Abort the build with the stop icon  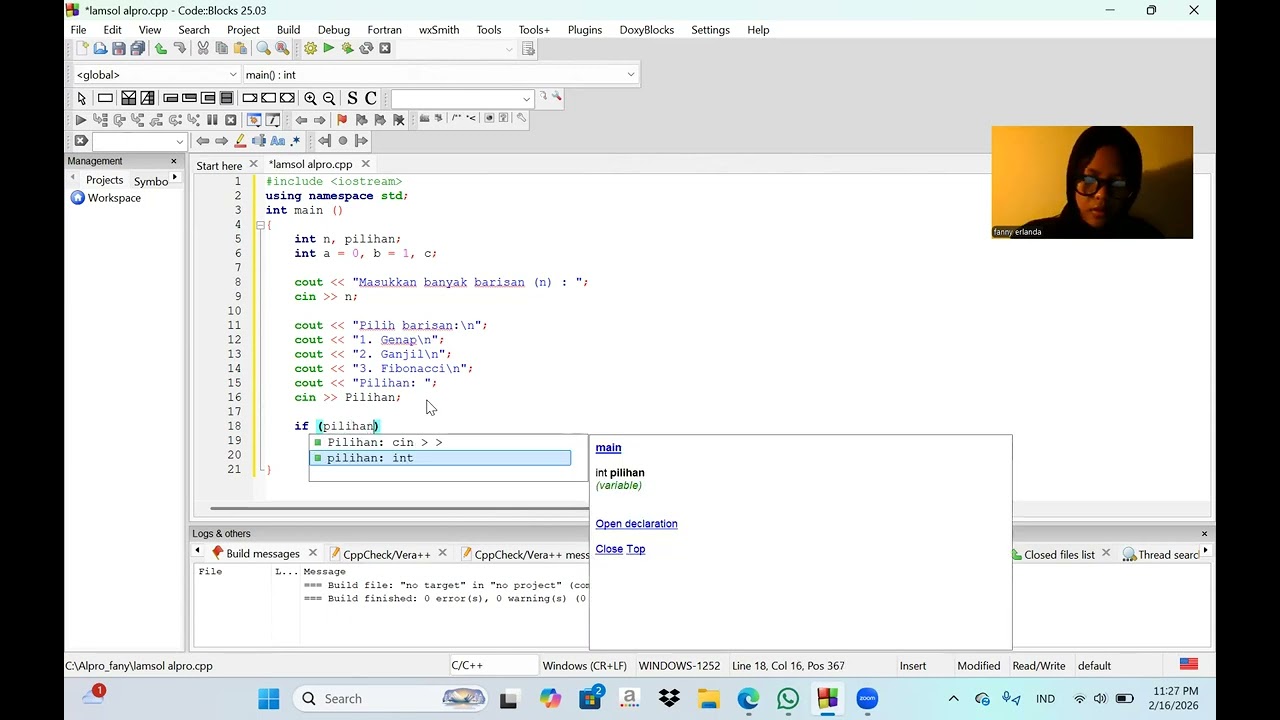pyautogui.click(x=385, y=48)
